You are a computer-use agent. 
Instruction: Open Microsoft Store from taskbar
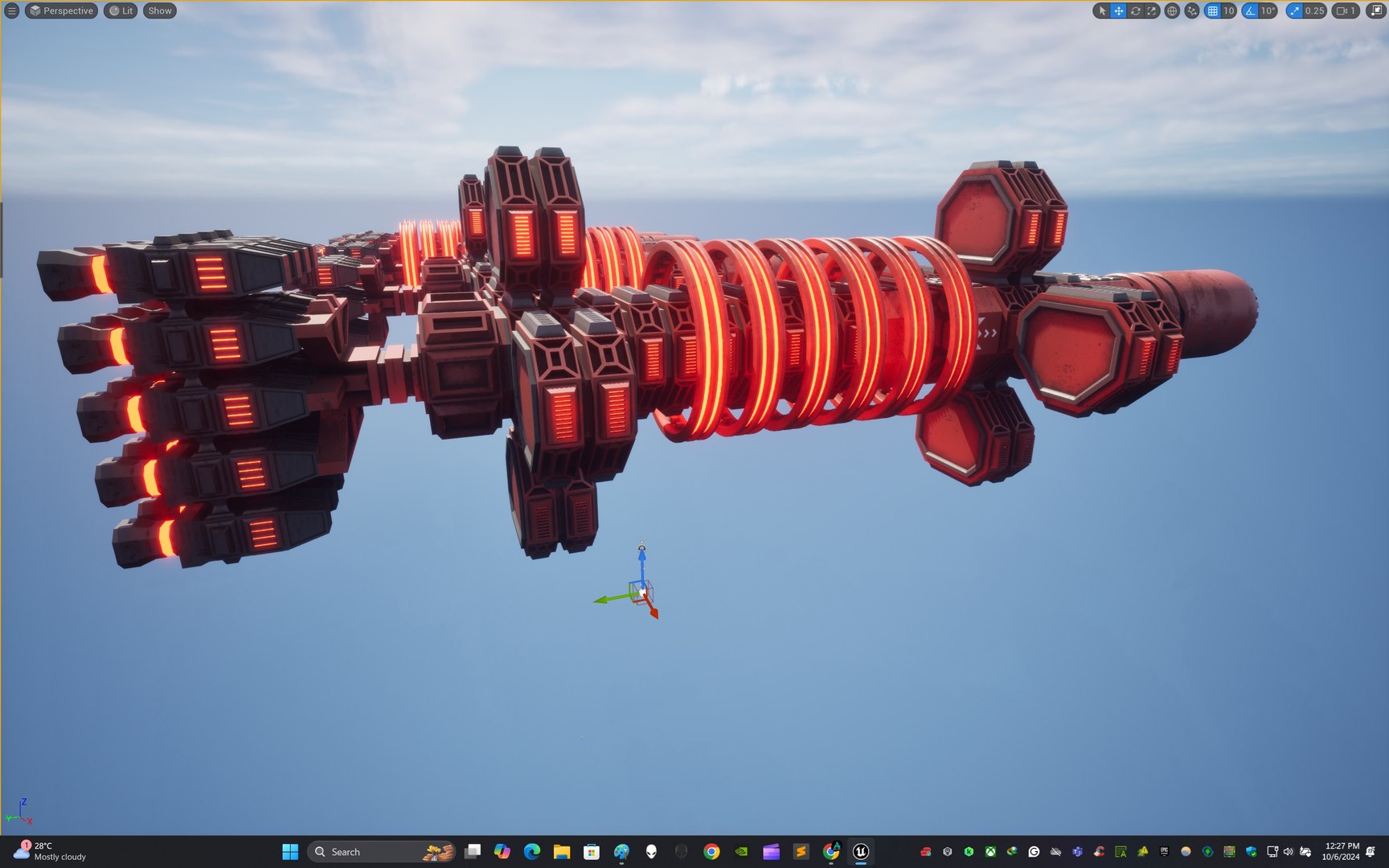[x=592, y=851]
